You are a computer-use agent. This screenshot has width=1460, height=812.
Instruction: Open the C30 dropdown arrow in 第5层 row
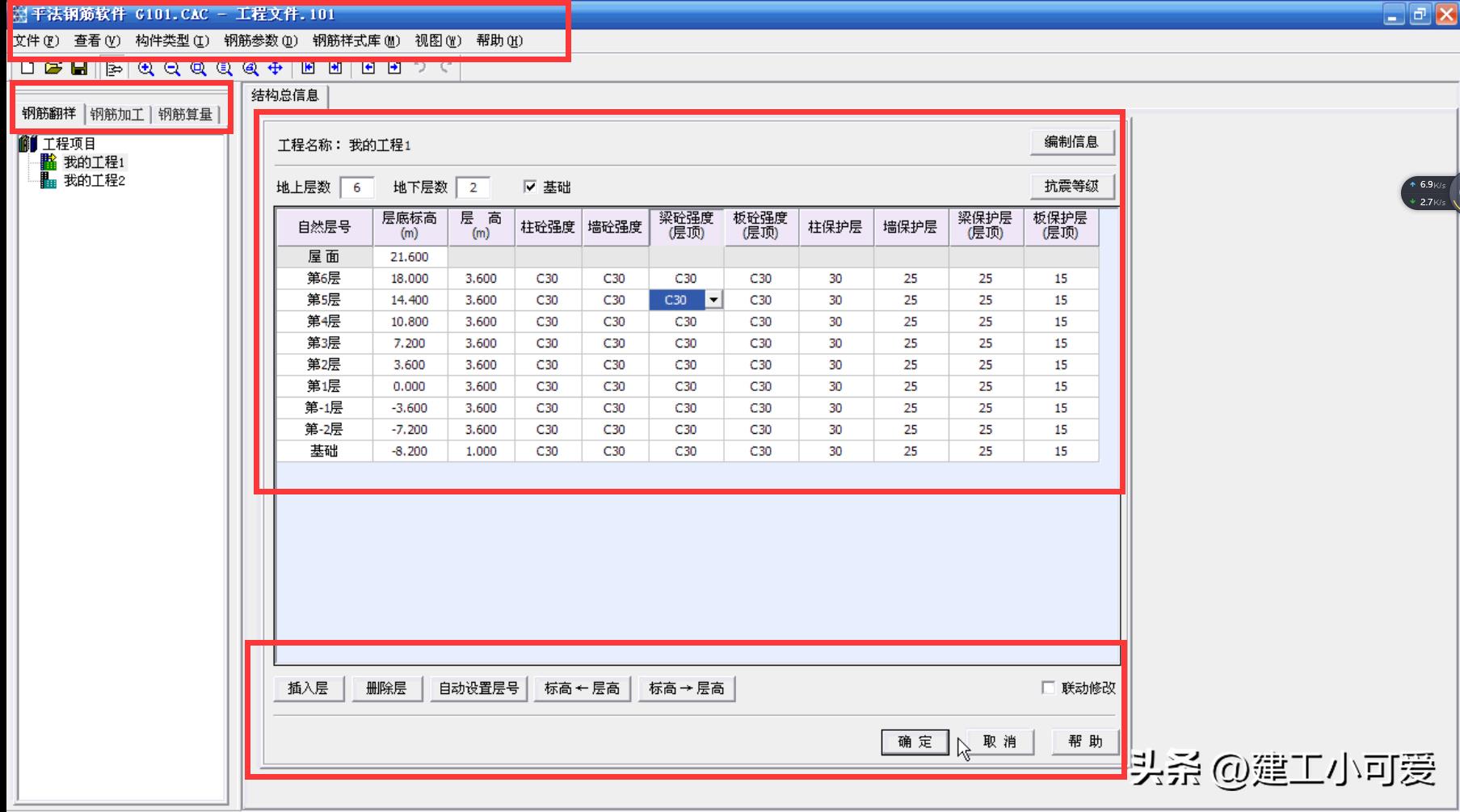point(713,301)
